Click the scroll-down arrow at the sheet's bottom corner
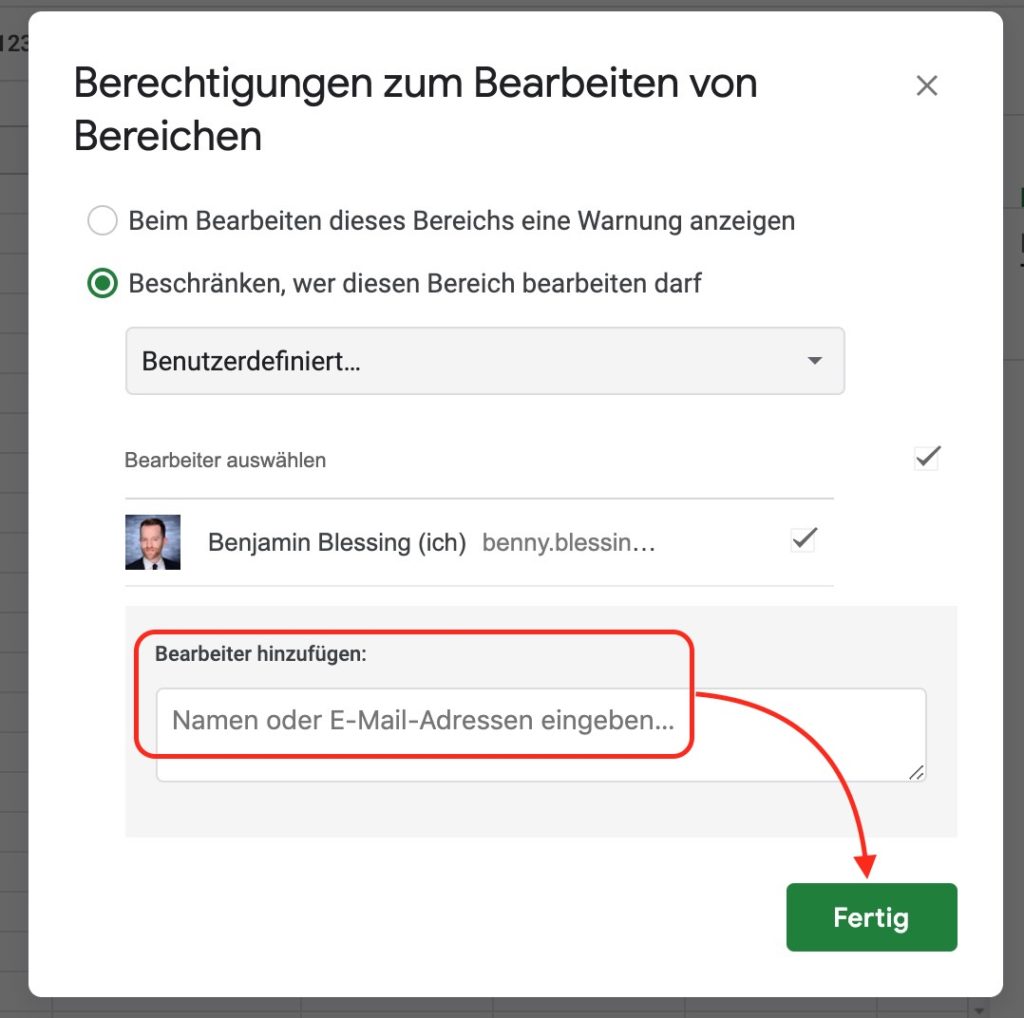This screenshot has height=1018, width=1024. tap(978, 1010)
